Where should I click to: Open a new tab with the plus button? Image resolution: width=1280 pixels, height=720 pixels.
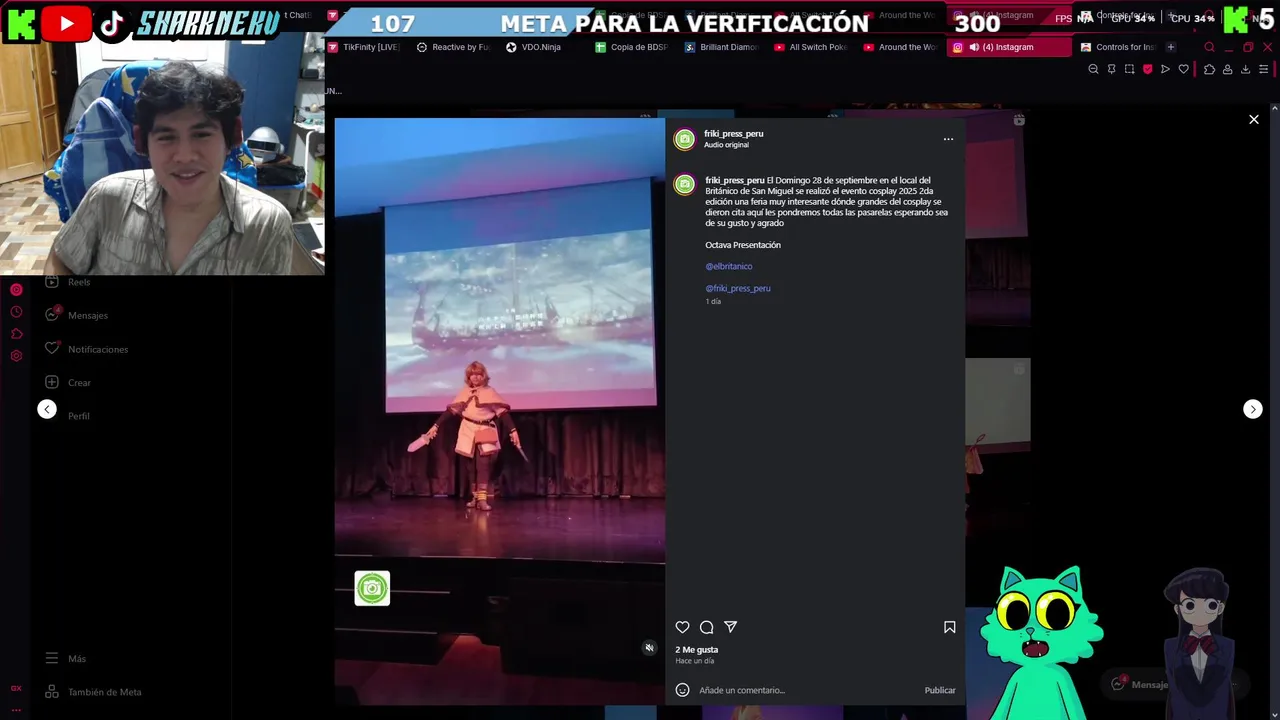[1171, 47]
